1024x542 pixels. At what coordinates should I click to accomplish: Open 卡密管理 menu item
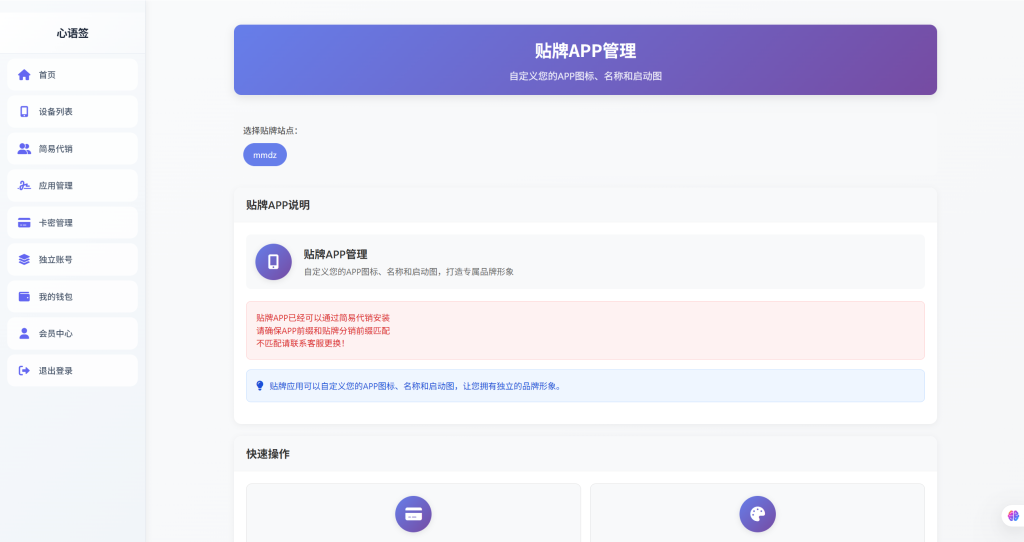click(x=72, y=223)
